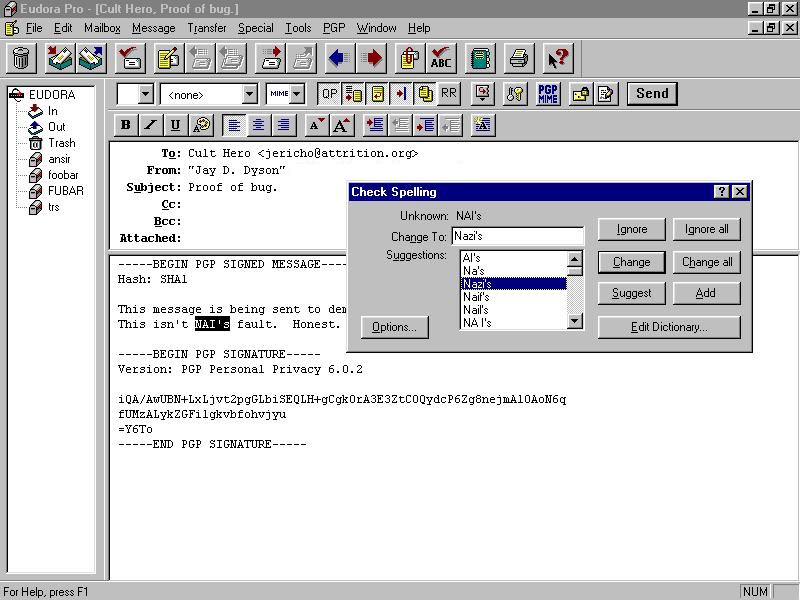Toggle the QP quoted-printable encoding button
This screenshot has height=600, width=800.
tap(329, 94)
